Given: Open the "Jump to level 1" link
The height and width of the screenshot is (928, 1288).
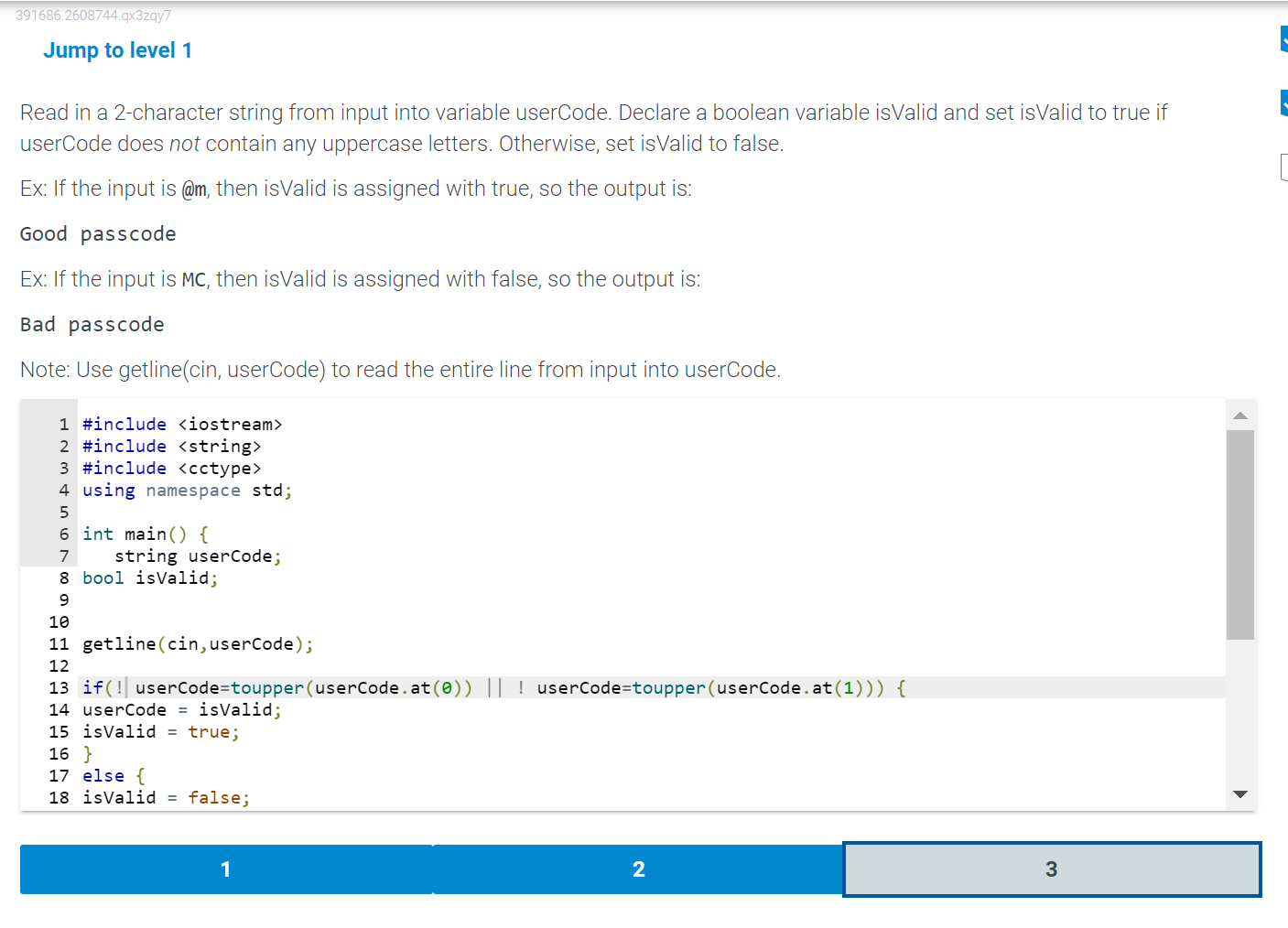Looking at the screenshot, I should click(117, 50).
